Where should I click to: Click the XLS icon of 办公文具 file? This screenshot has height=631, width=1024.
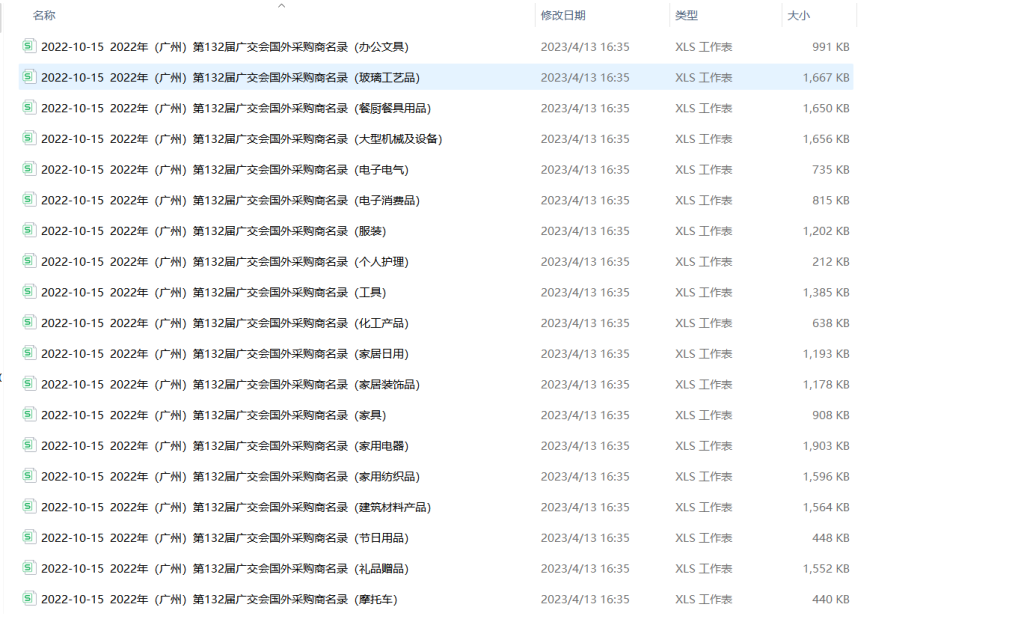(x=29, y=46)
